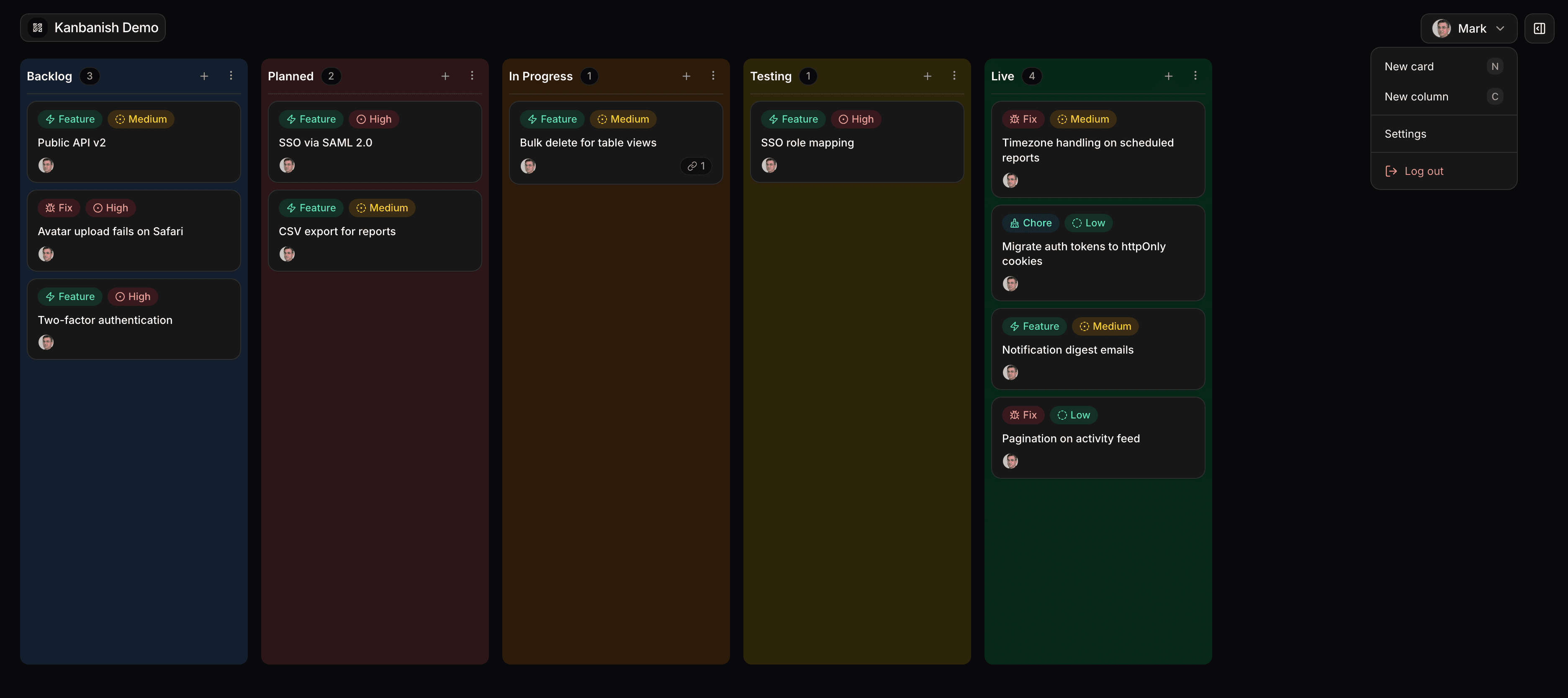Open Pagination on activity feed card
This screenshot has width=1568, height=698.
click(1098, 438)
